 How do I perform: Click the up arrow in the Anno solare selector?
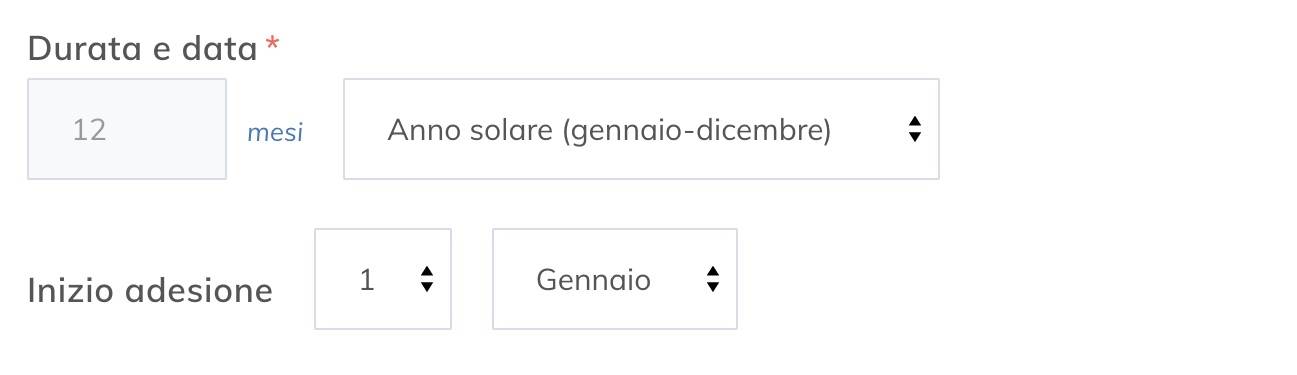click(914, 122)
